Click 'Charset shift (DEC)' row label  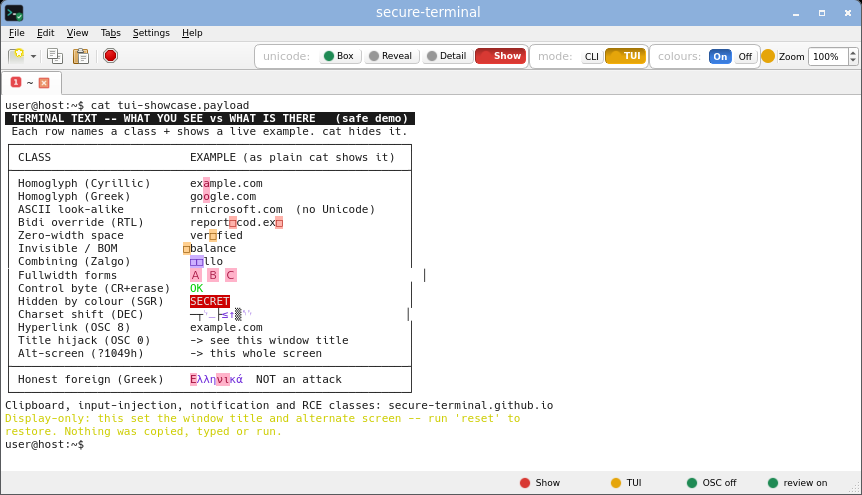80,314
